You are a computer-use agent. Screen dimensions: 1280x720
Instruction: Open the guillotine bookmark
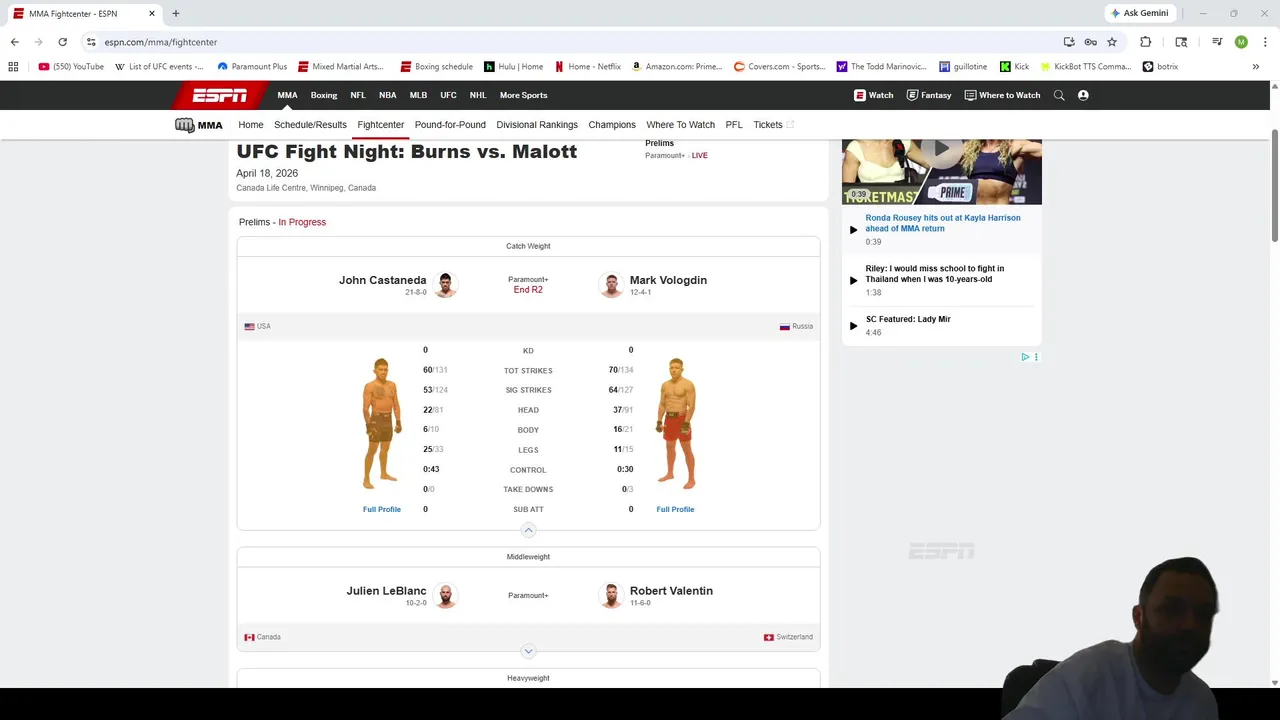tap(963, 67)
